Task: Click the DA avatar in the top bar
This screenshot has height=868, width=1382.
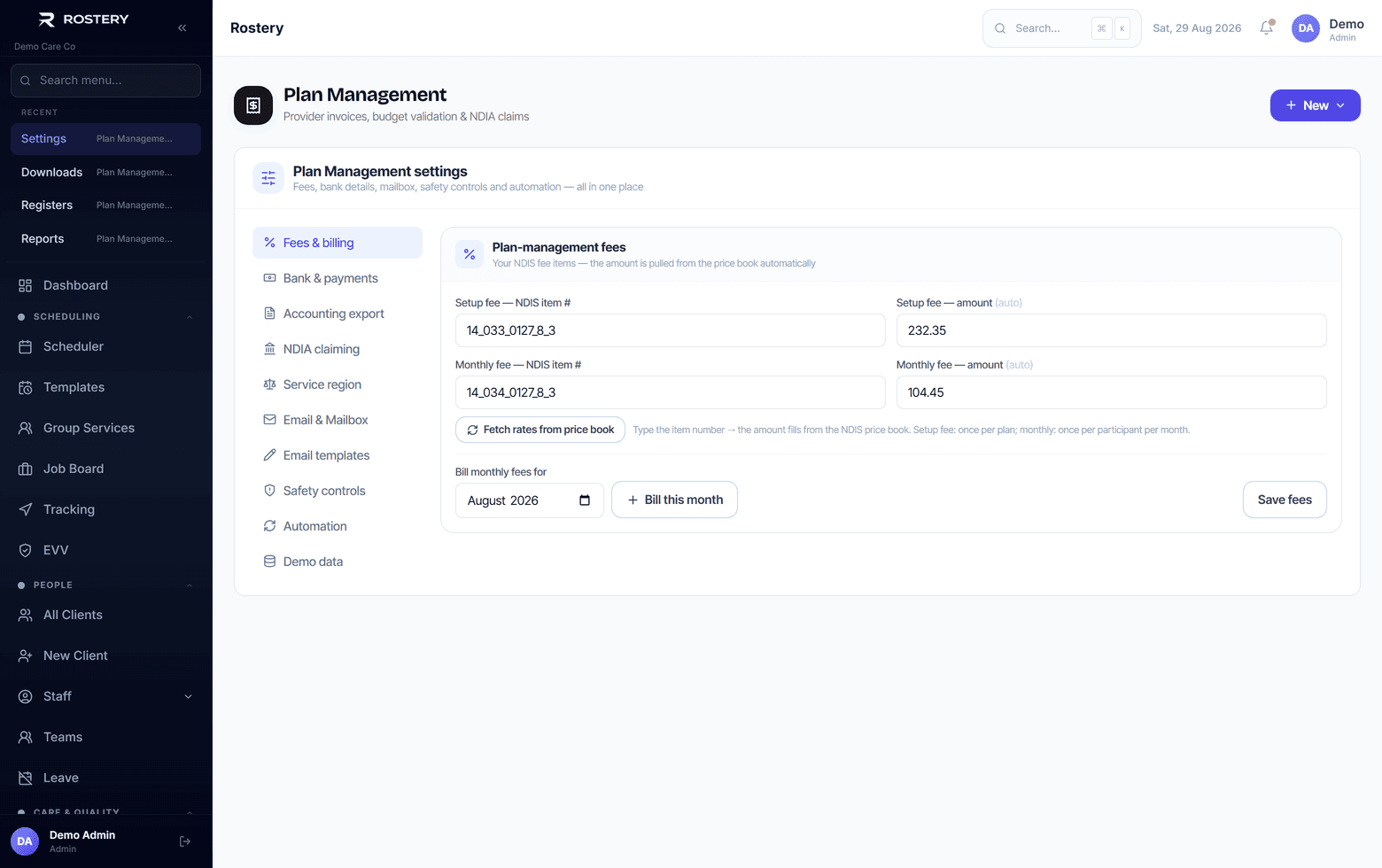Action: 1306,28
